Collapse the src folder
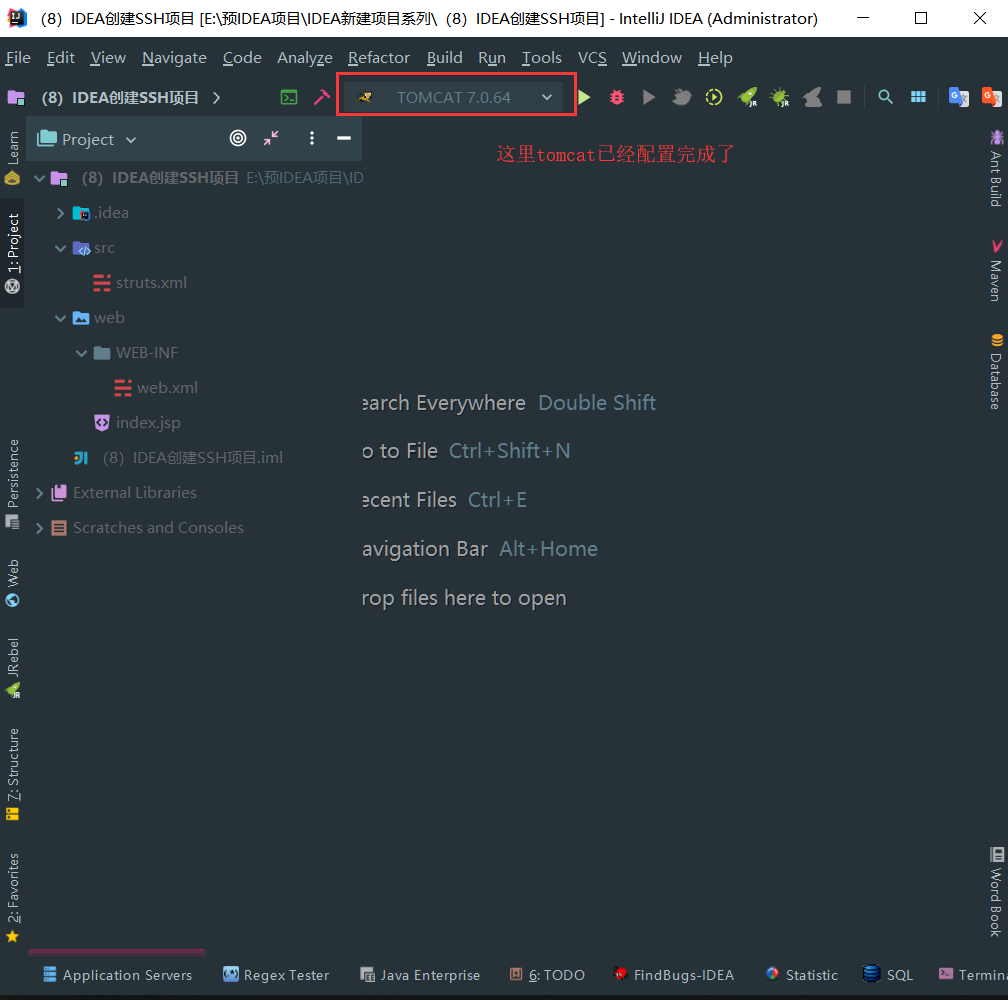This screenshot has width=1008, height=1000. pos(60,248)
